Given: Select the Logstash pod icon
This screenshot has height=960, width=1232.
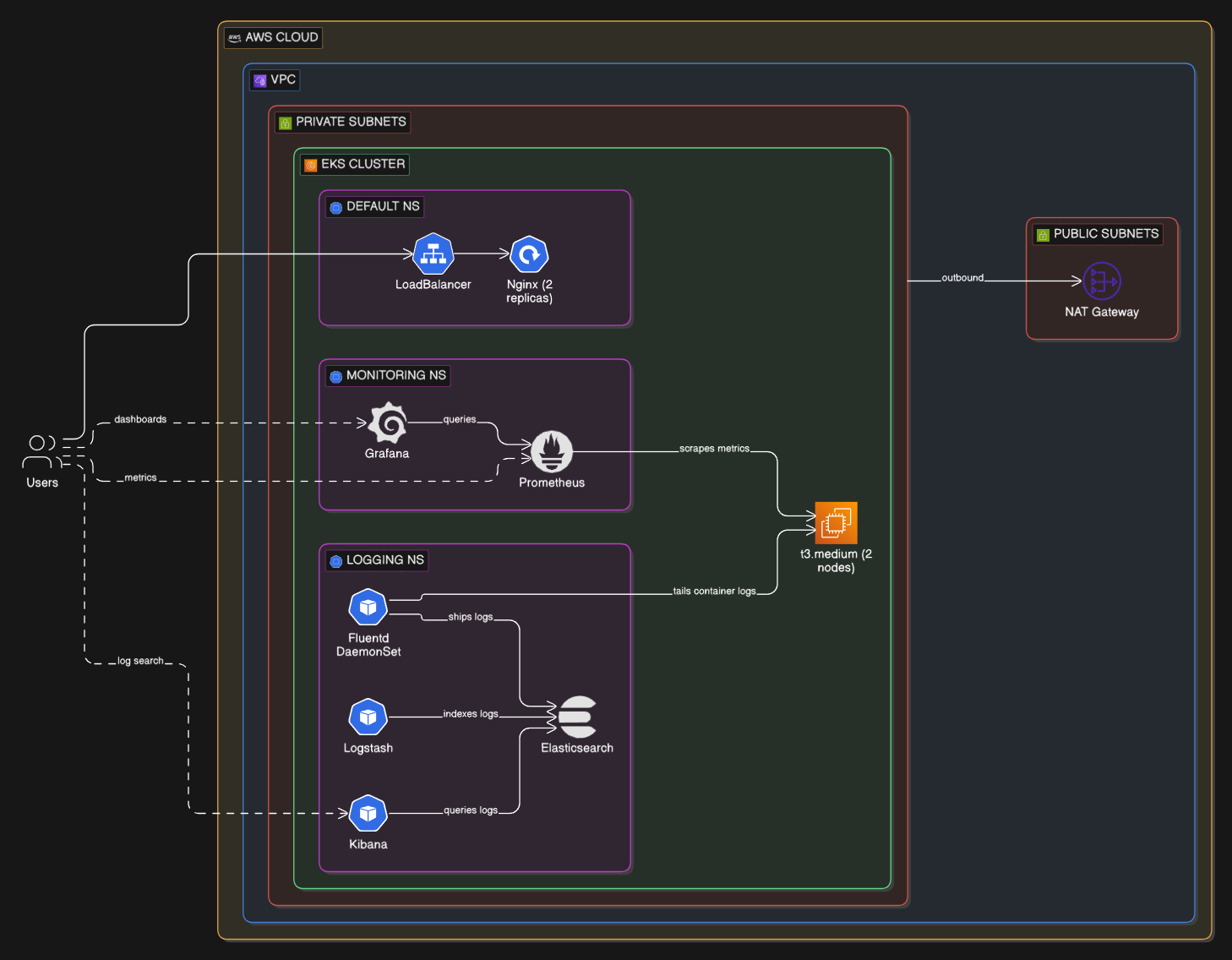Looking at the screenshot, I should (x=368, y=717).
